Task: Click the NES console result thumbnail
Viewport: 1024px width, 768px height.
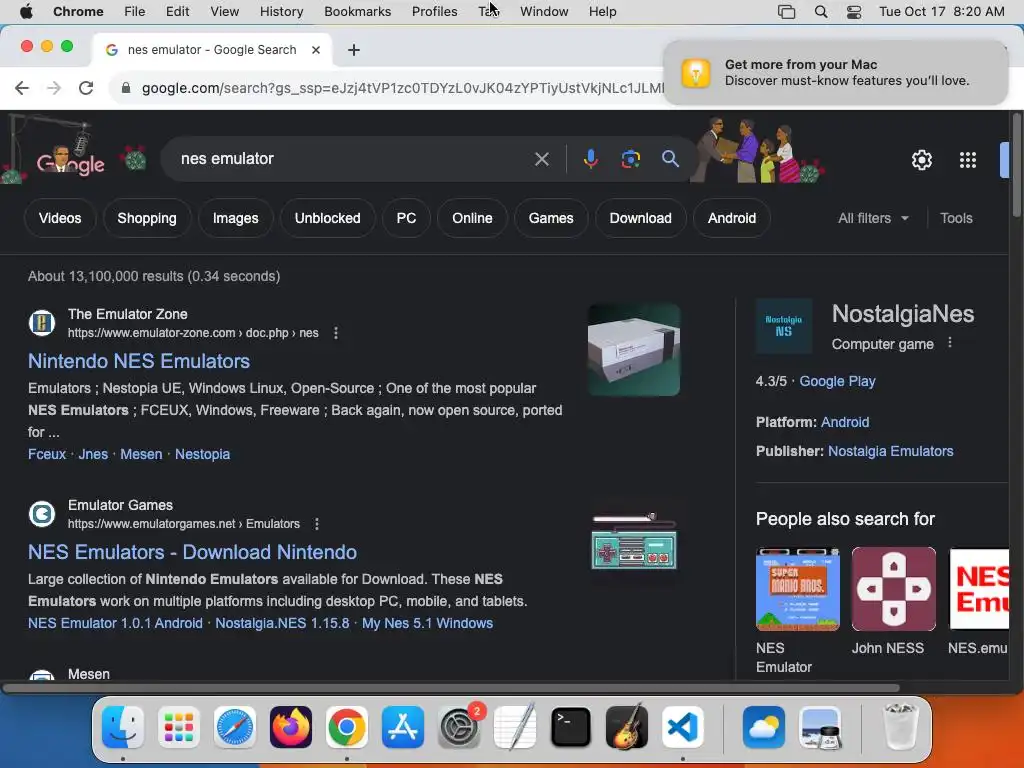Action: click(x=633, y=350)
